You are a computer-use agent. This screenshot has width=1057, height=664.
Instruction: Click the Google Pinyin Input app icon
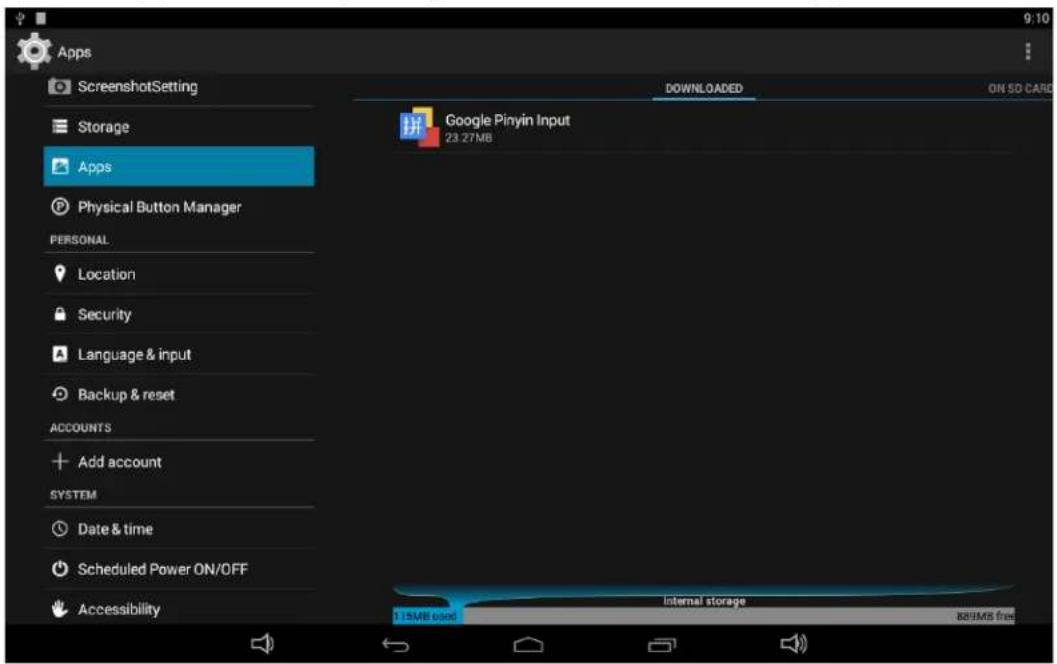[x=418, y=126]
